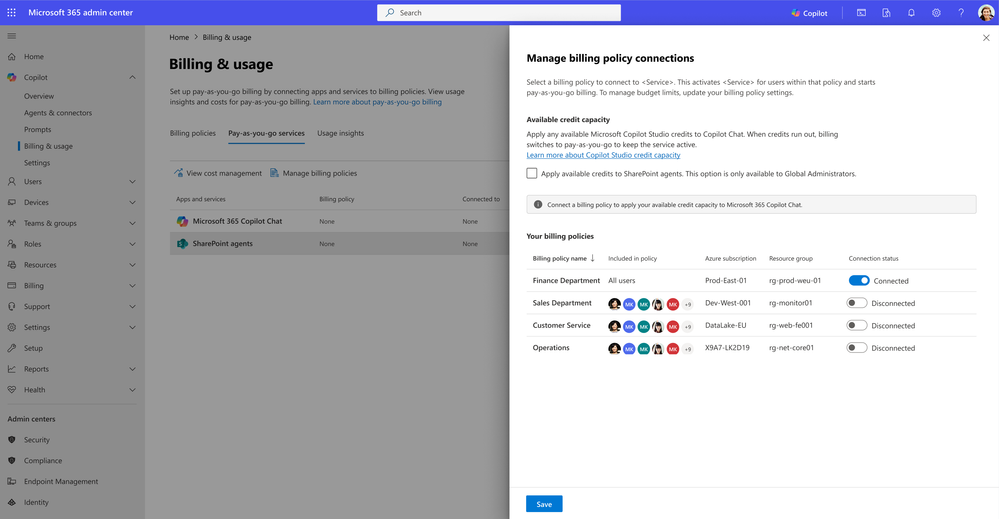Screen dimensions: 999x519
Task: Select the Finance Department policy name
Action: click(x=566, y=280)
